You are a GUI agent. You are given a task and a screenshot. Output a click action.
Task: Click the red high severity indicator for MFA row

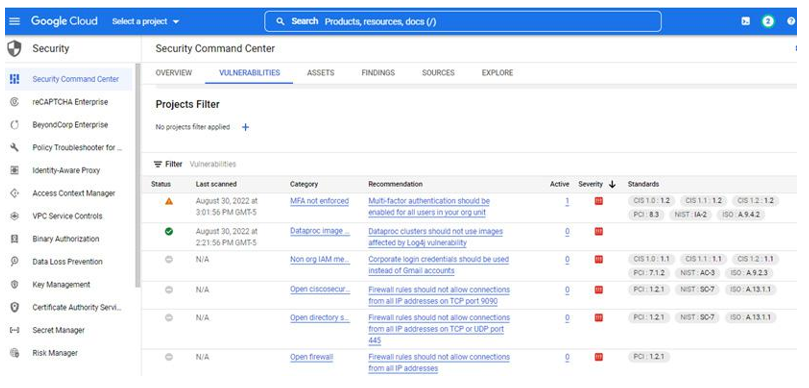coord(598,201)
